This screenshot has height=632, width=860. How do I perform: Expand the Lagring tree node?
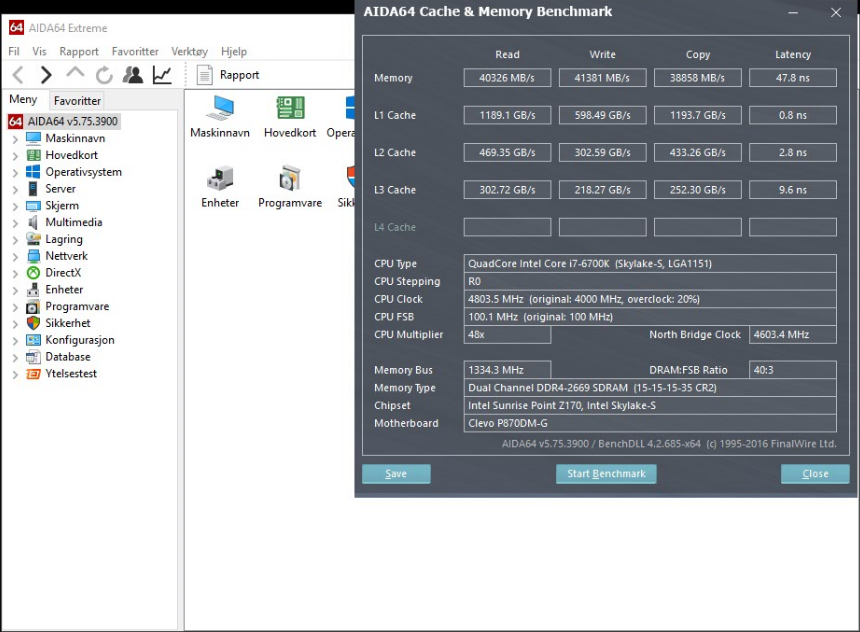point(15,240)
